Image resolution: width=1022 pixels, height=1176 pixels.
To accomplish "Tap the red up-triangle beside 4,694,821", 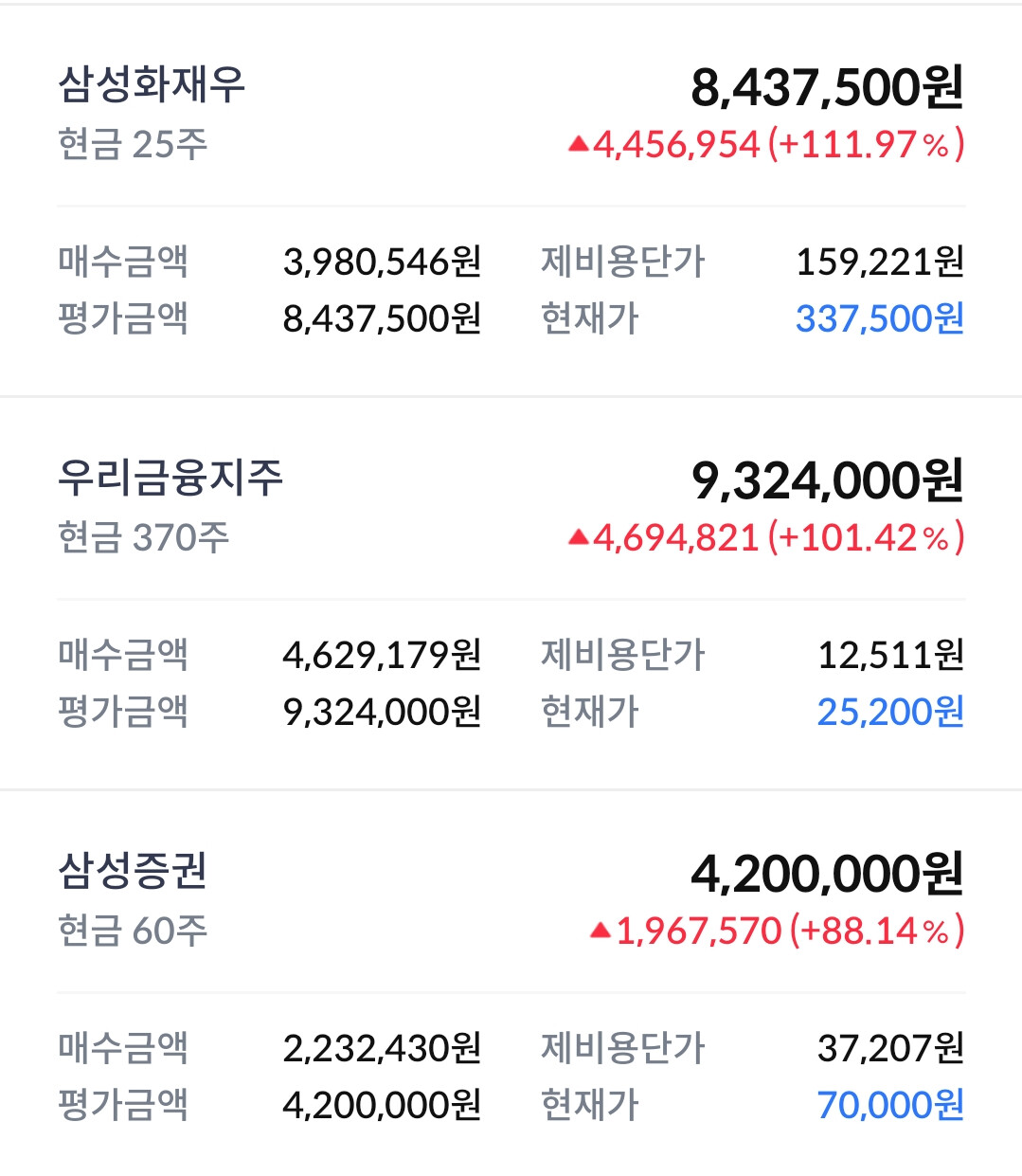I will click(x=579, y=537).
